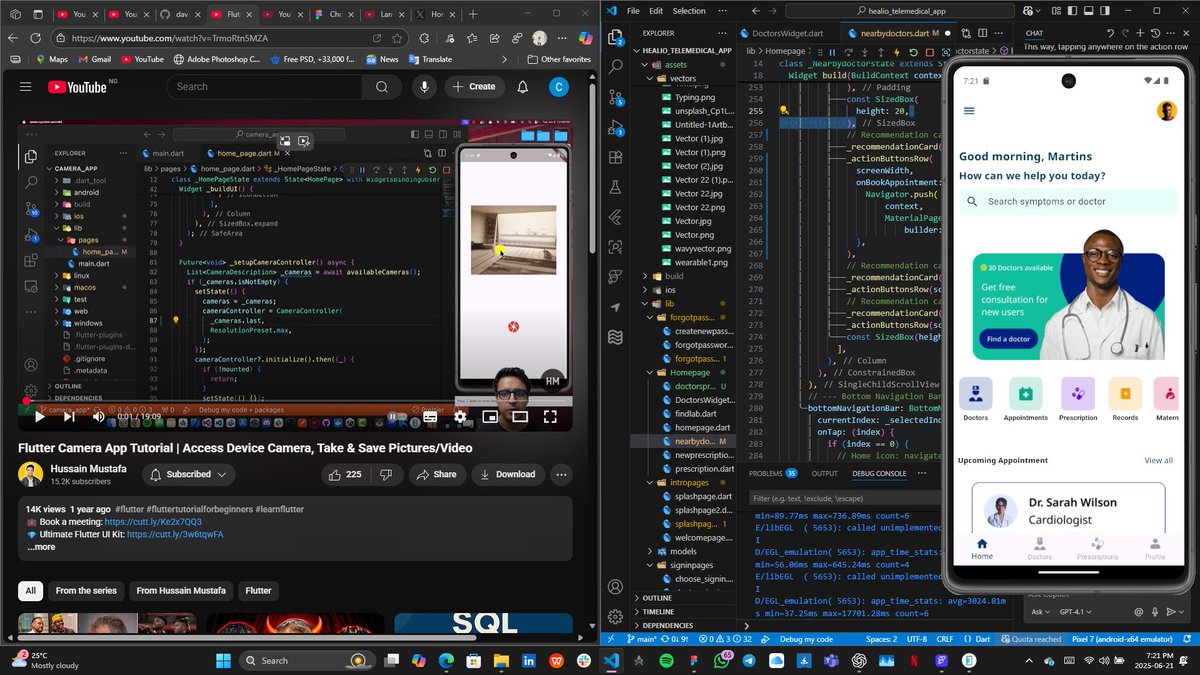Open the cutt.ly/Ke2x7QQ3 booking link
The image size is (1200, 675).
pyautogui.click(x=153, y=522)
